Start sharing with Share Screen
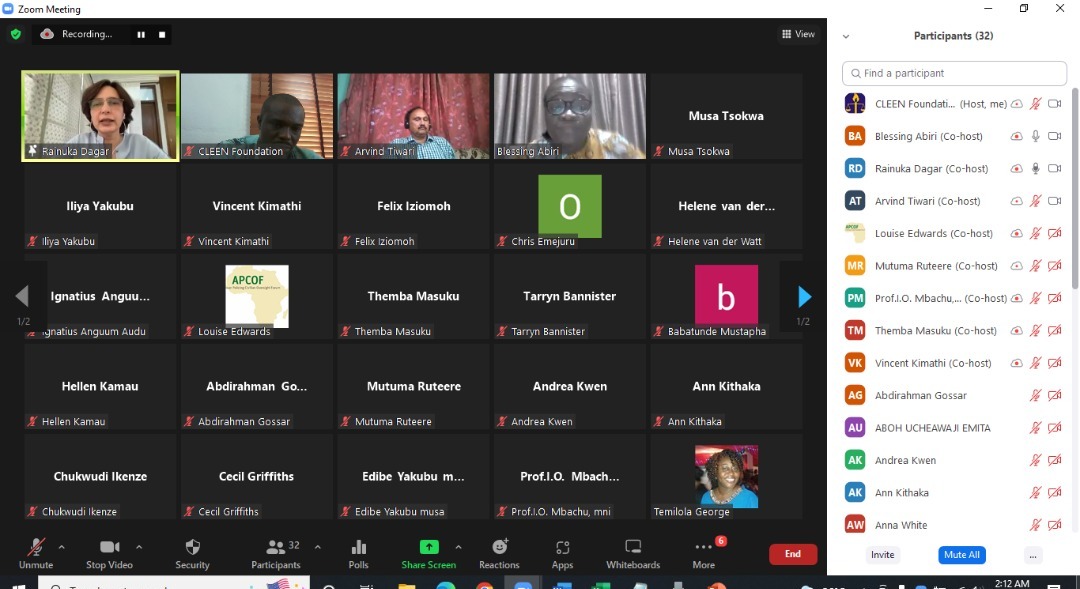This screenshot has height=589, width=1080. (428, 554)
